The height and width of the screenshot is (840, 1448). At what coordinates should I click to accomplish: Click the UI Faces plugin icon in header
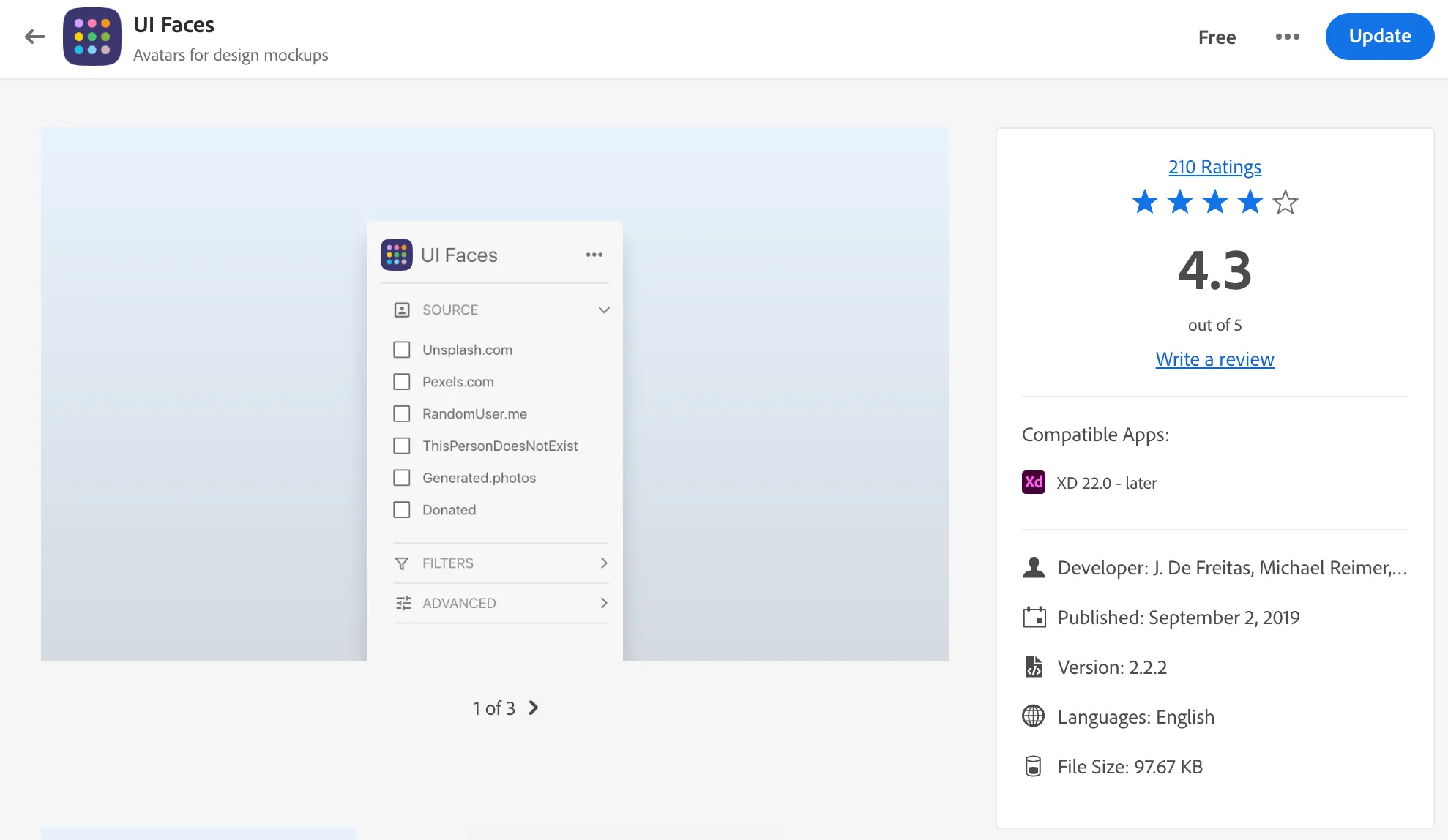[92, 37]
